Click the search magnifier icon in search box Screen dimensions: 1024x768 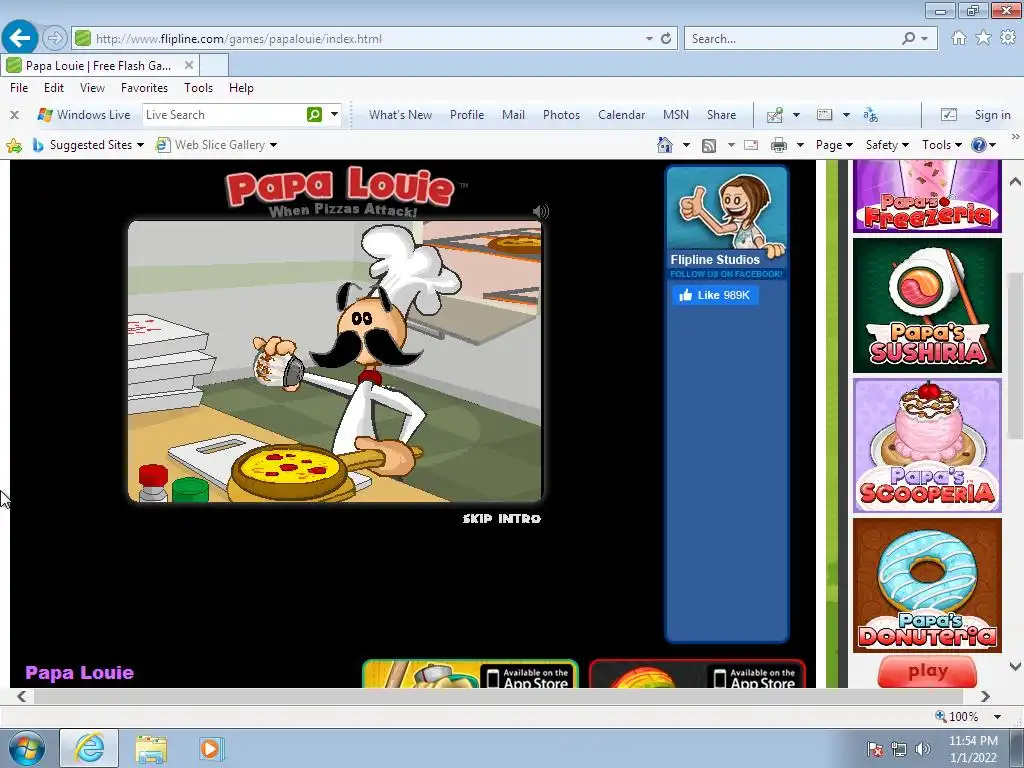point(908,39)
